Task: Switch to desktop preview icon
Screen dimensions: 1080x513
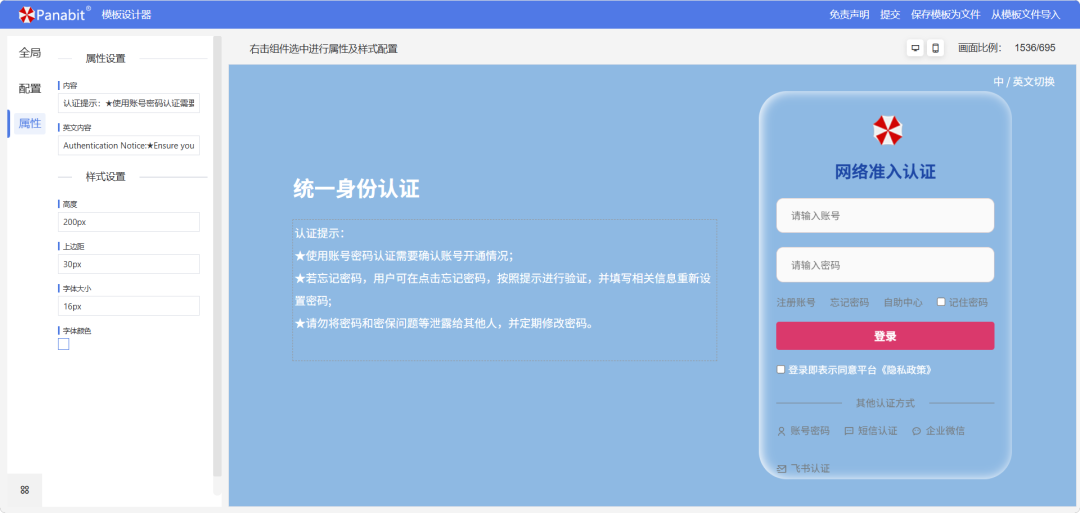Action: coord(915,48)
